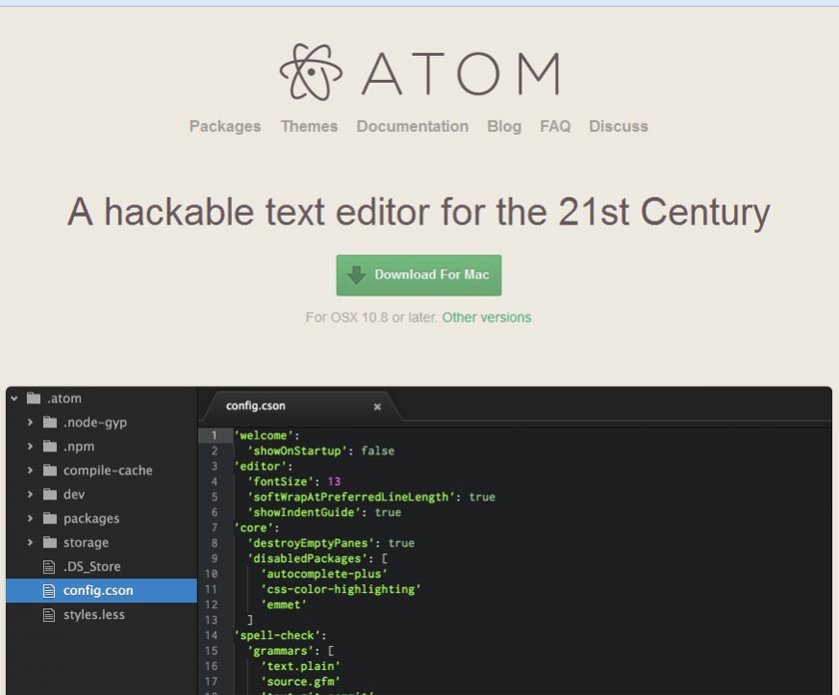Open the Other versions link
Viewport: 839px width, 695px height.
tap(486, 317)
